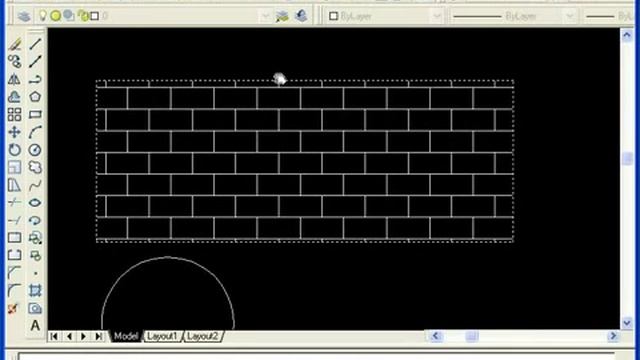Click previous layout tab arrow
The width and height of the screenshot is (640, 360).
(69, 336)
